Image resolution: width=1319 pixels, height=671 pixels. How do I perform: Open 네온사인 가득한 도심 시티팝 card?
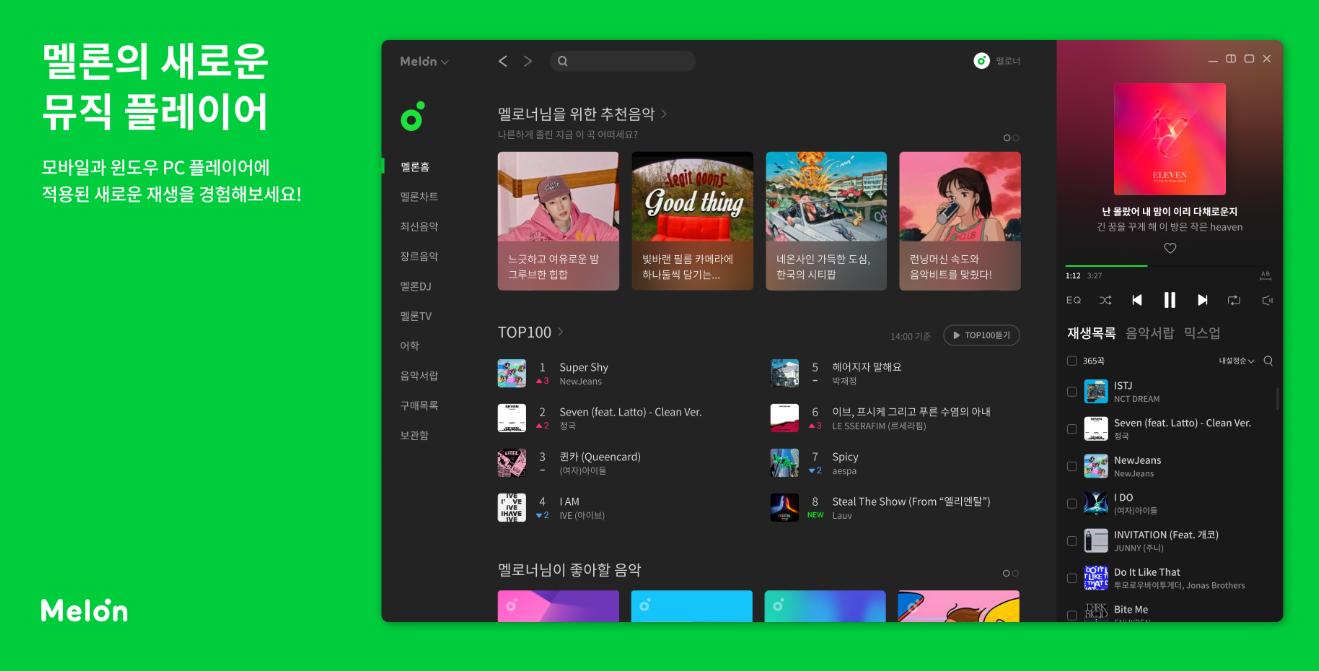pos(826,221)
